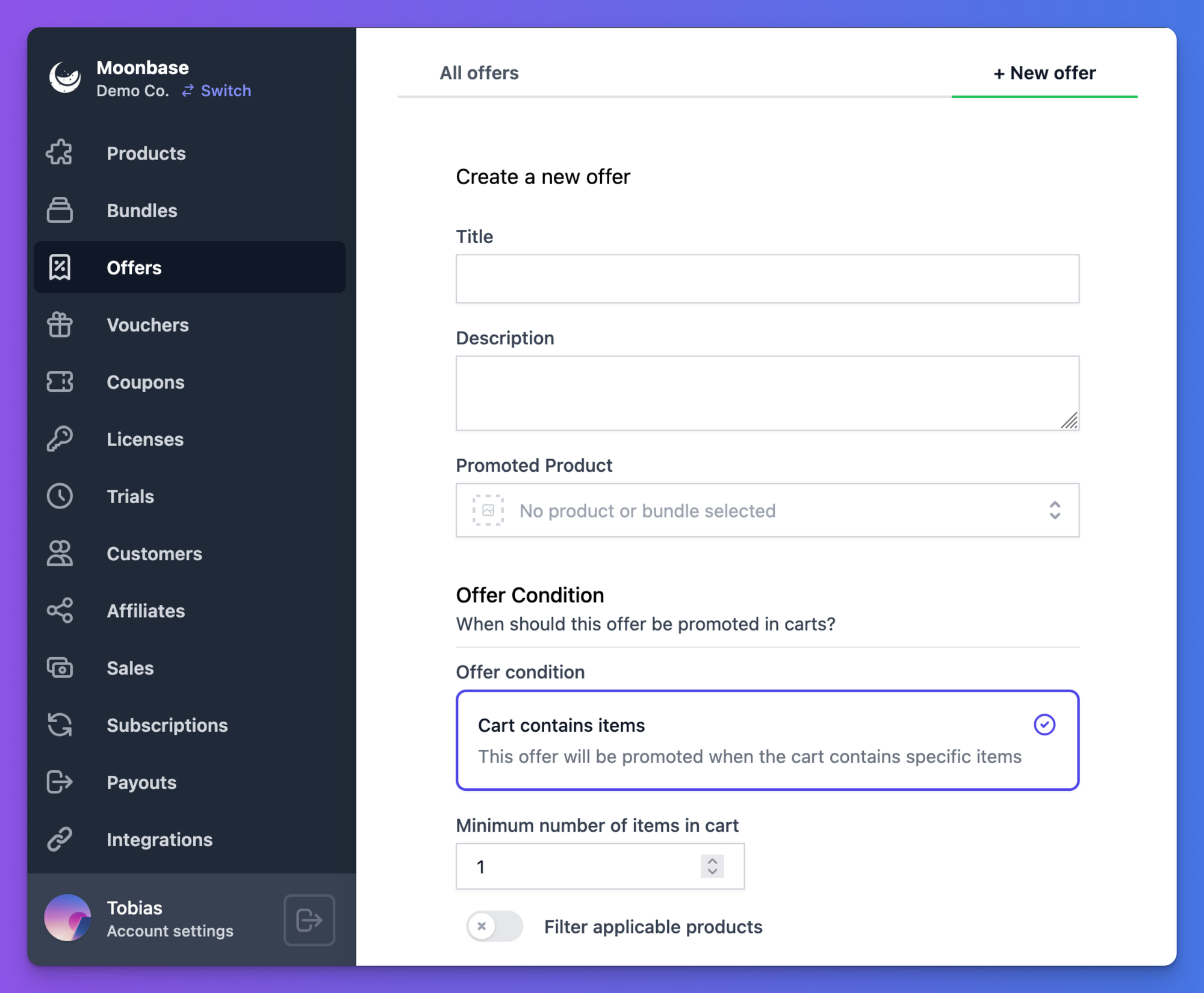Click into the Title input field
This screenshot has width=1204, height=993.
[767, 279]
